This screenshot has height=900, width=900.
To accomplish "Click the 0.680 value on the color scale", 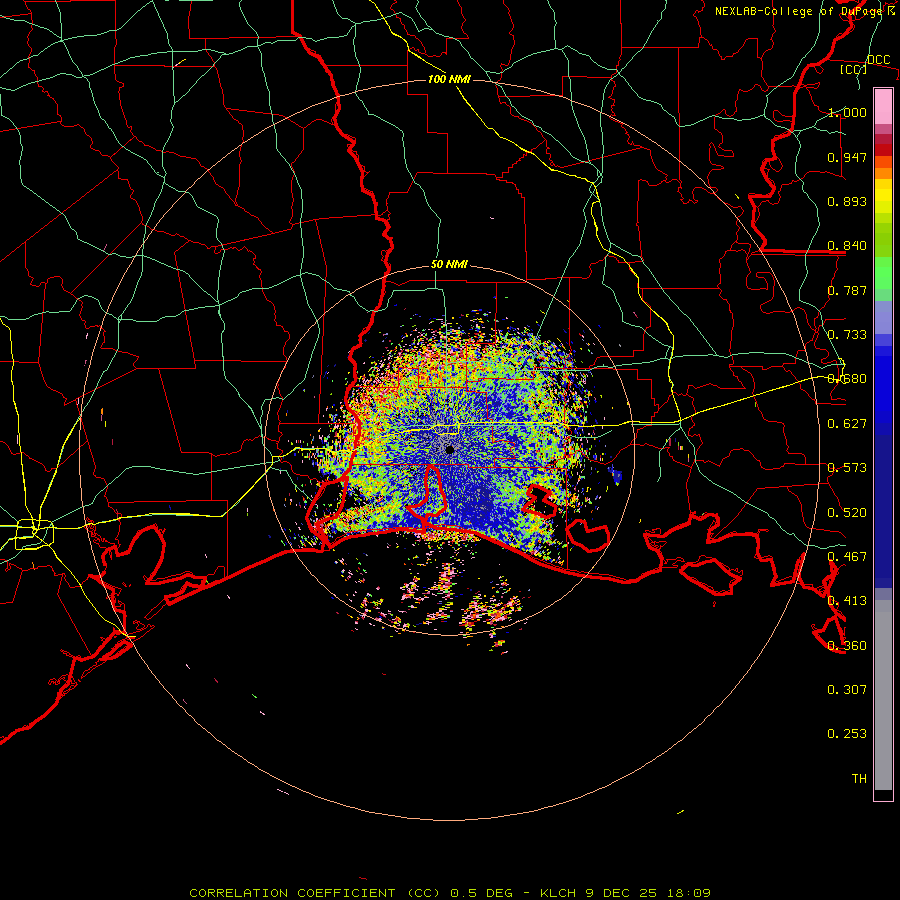I will pos(847,379).
